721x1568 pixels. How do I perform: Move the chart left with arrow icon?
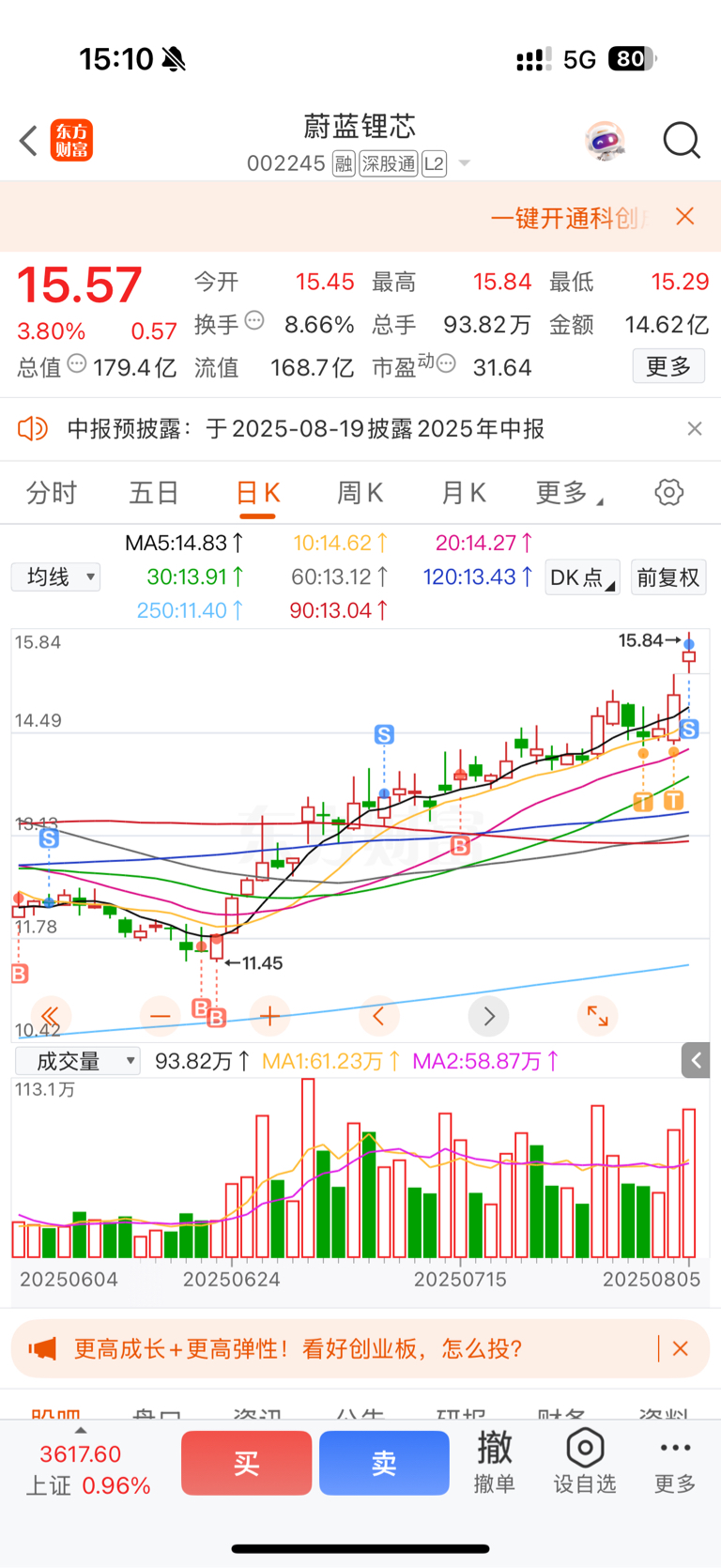tap(379, 1015)
